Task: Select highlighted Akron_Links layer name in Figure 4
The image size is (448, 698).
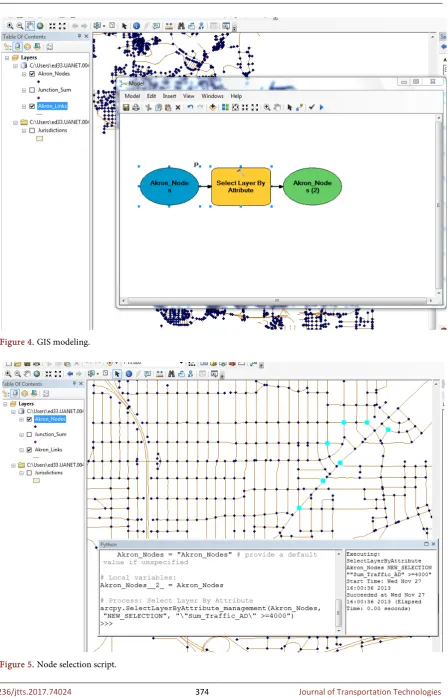Action: 53,106
